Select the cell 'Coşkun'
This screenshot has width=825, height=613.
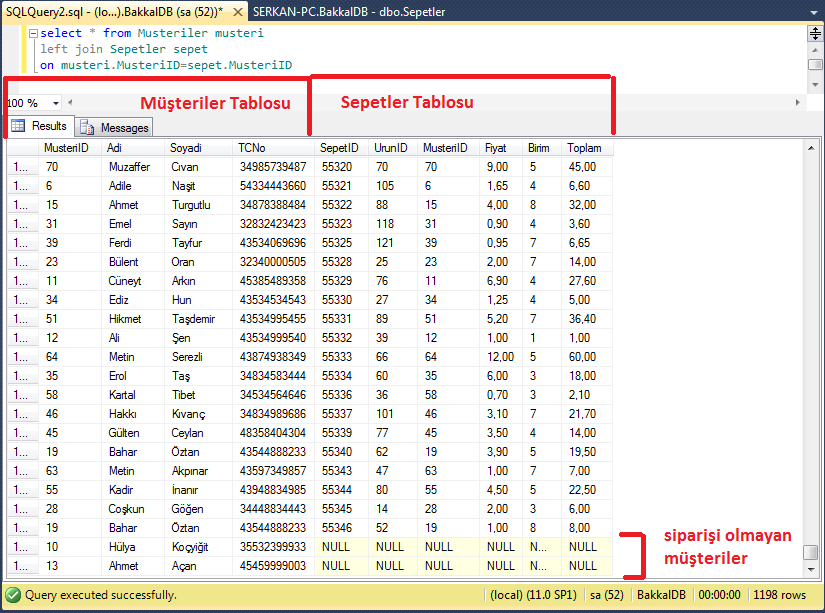(x=133, y=509)
